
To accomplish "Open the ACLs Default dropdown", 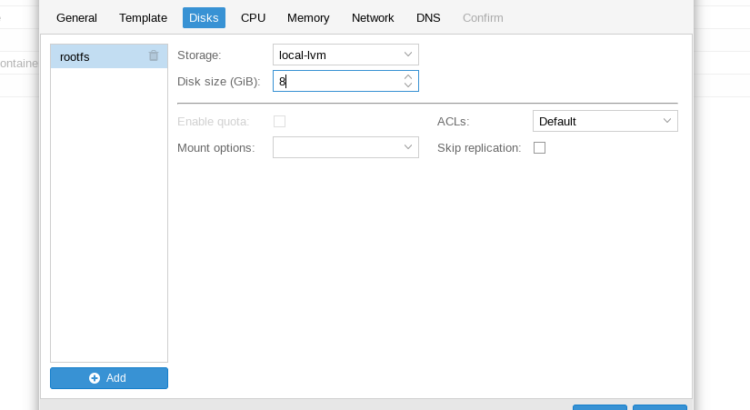I will tap(605, 121).
